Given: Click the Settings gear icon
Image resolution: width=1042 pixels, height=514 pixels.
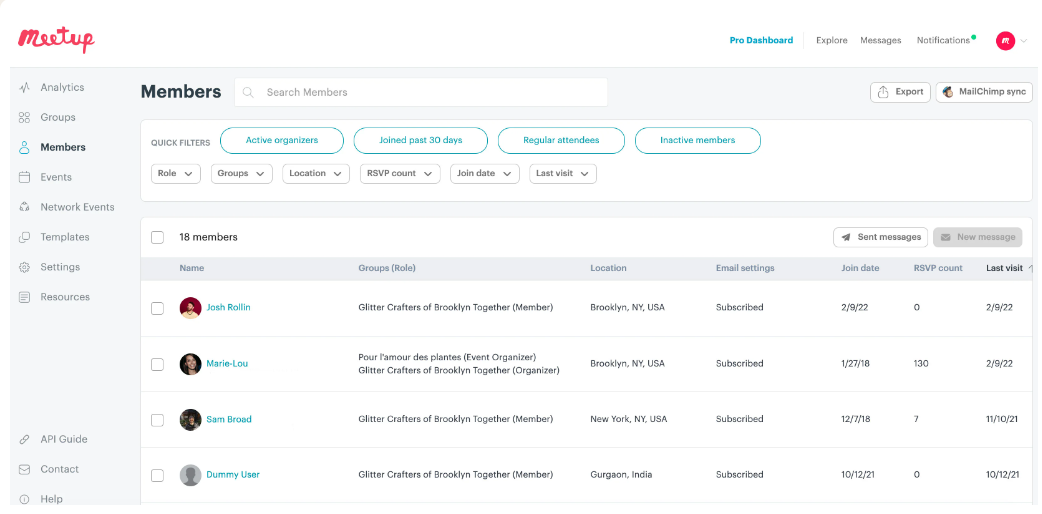Looking at the screenshot, I should [24, 268].
